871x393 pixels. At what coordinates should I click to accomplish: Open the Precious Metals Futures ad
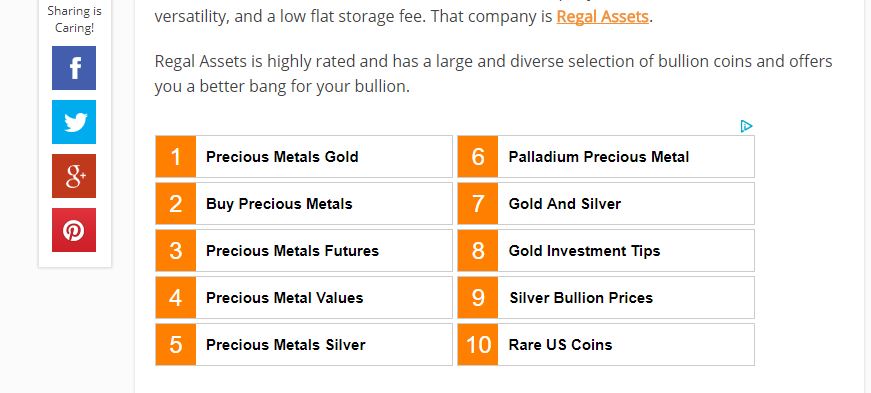tap(304, 251)
